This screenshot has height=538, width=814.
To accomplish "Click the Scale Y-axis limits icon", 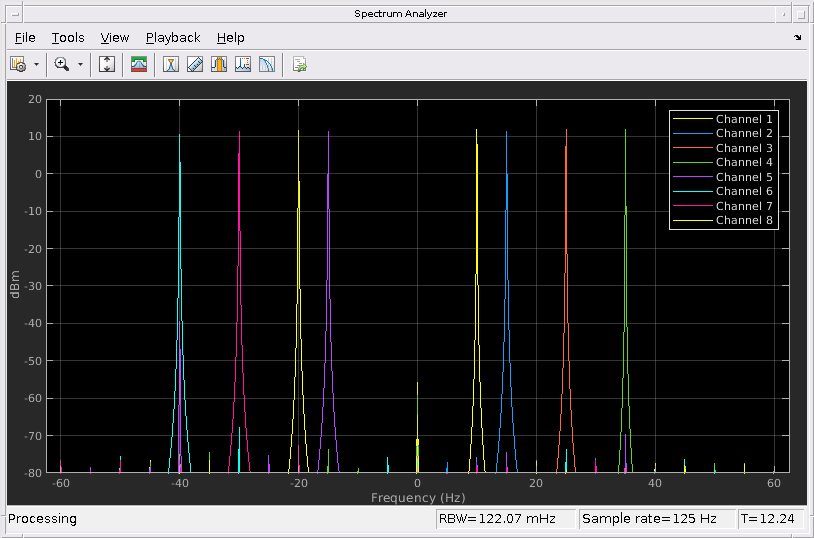I will pos(108,64).
